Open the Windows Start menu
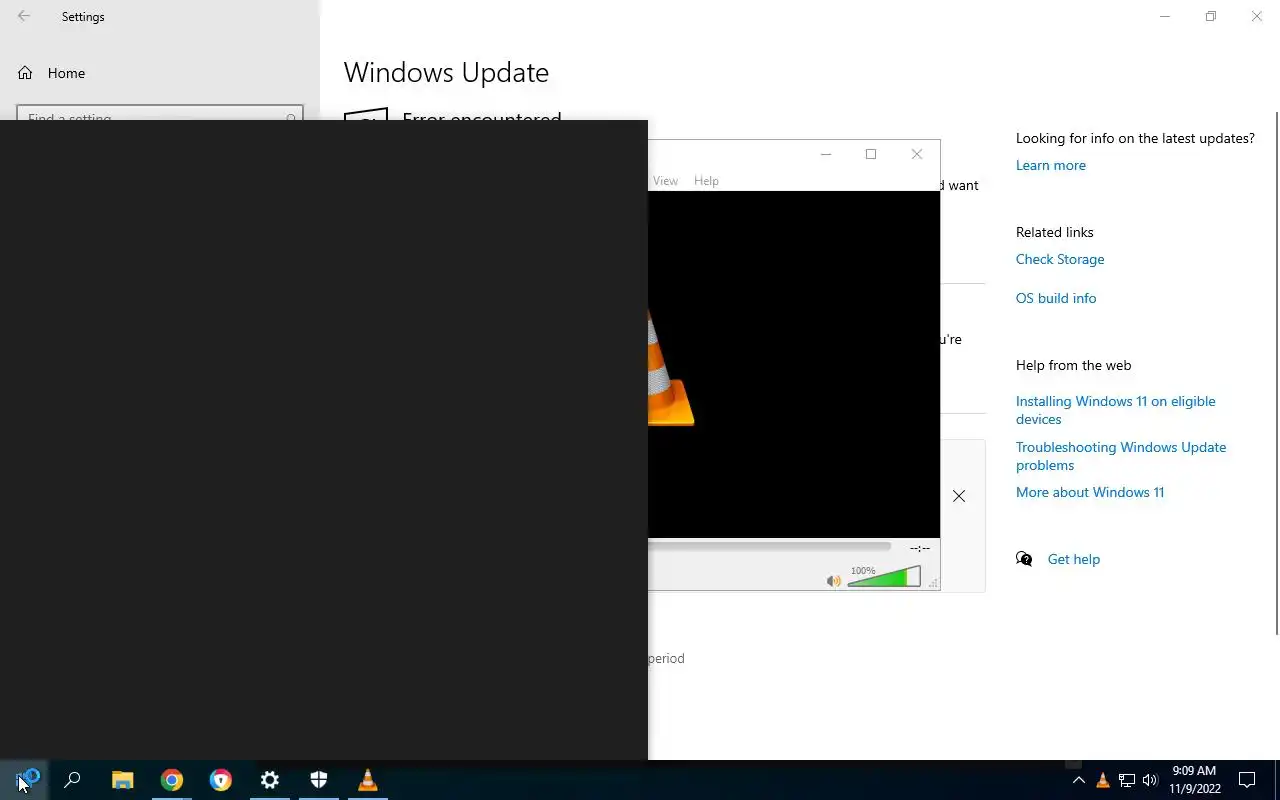 (x=24, y=780)
